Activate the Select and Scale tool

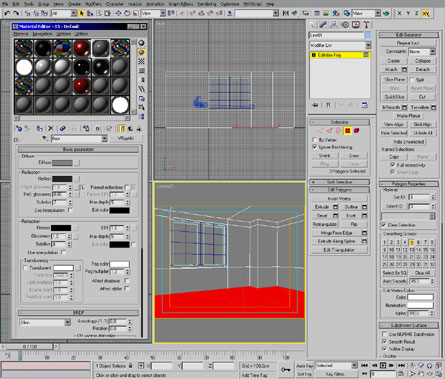[x=135, y=13]
